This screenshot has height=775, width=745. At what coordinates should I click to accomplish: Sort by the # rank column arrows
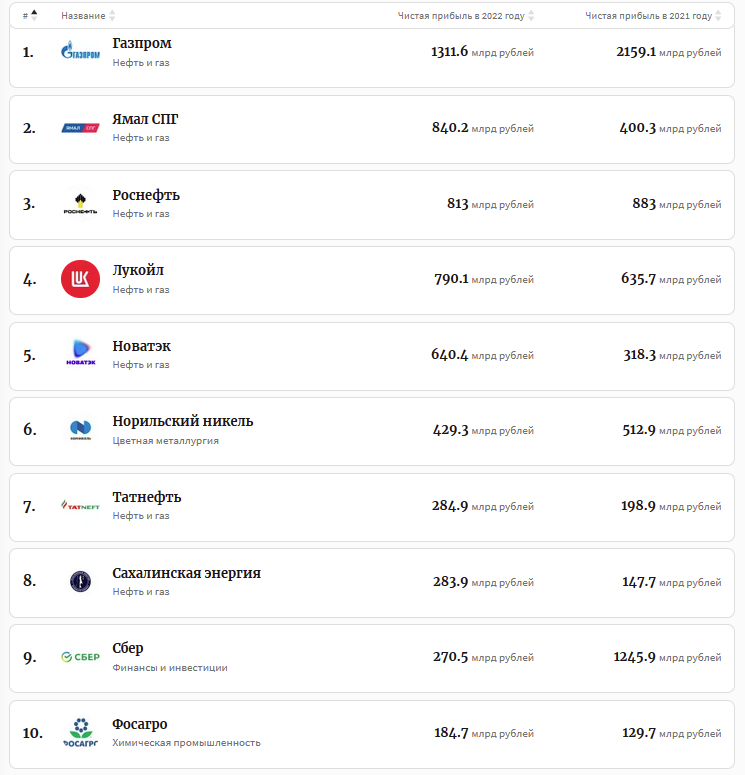pyautogui.click(x=34, y=16)
